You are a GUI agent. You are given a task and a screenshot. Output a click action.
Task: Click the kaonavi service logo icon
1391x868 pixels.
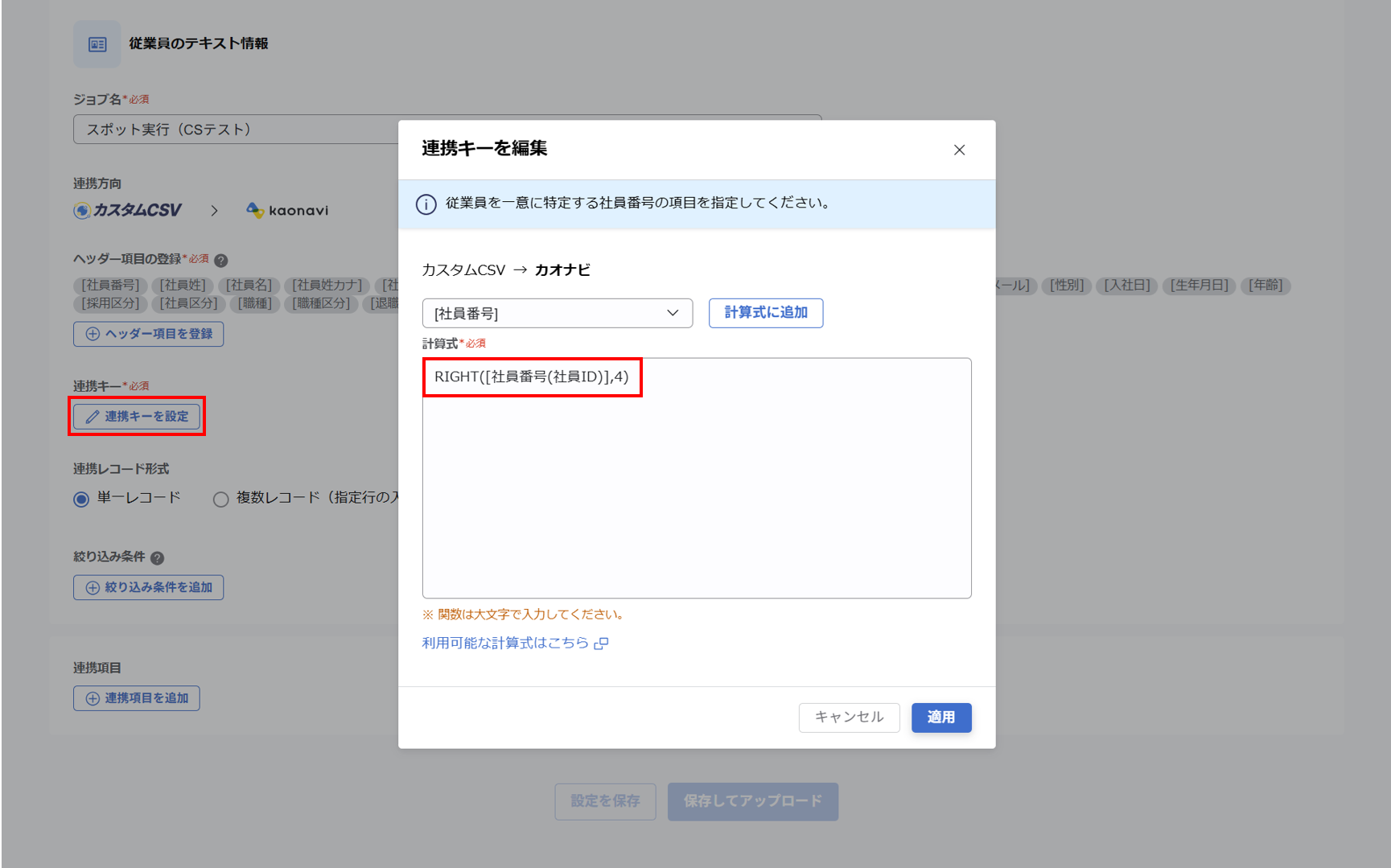256,210
